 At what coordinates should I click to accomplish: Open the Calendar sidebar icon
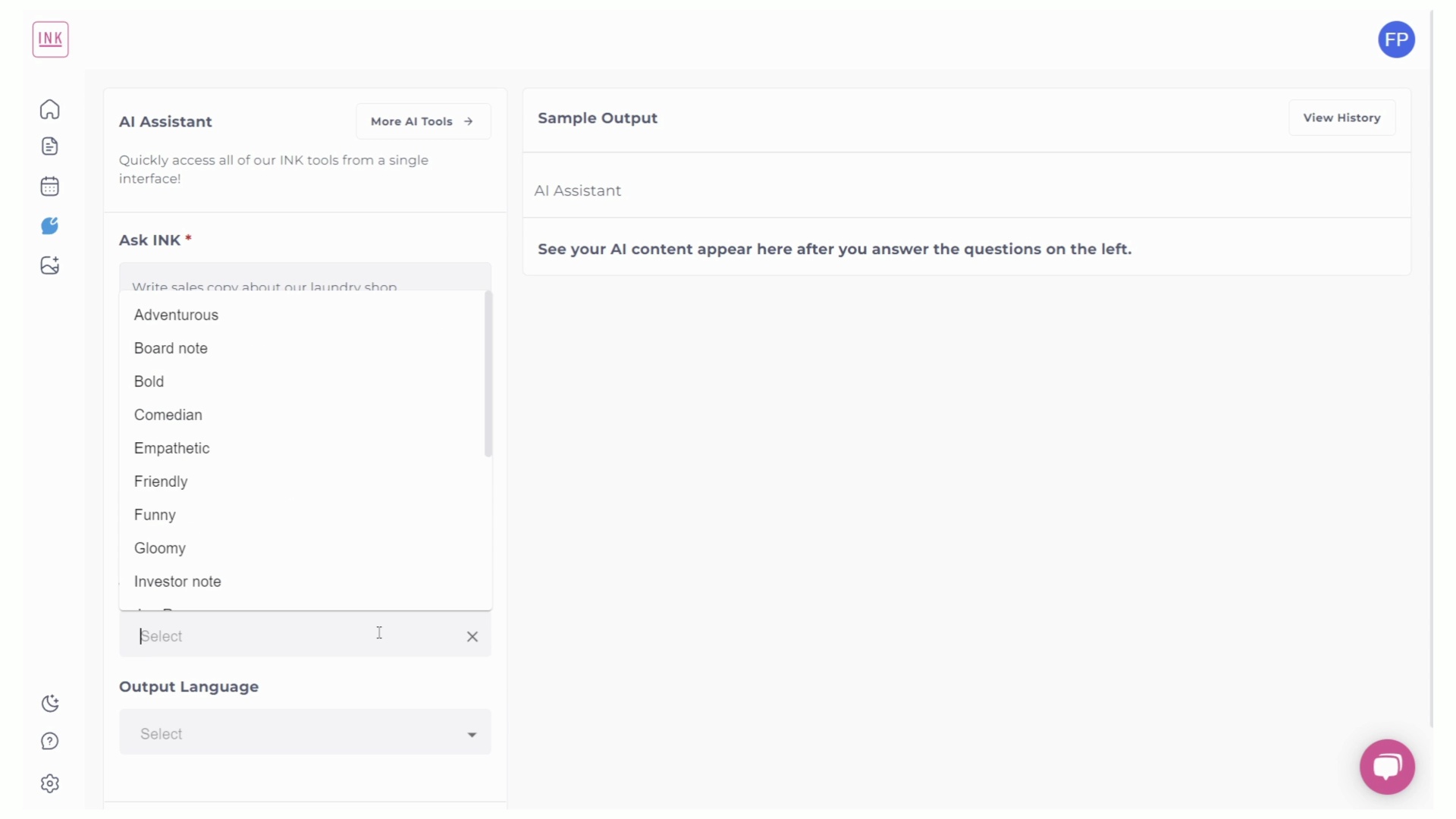(x=49, y=186)
